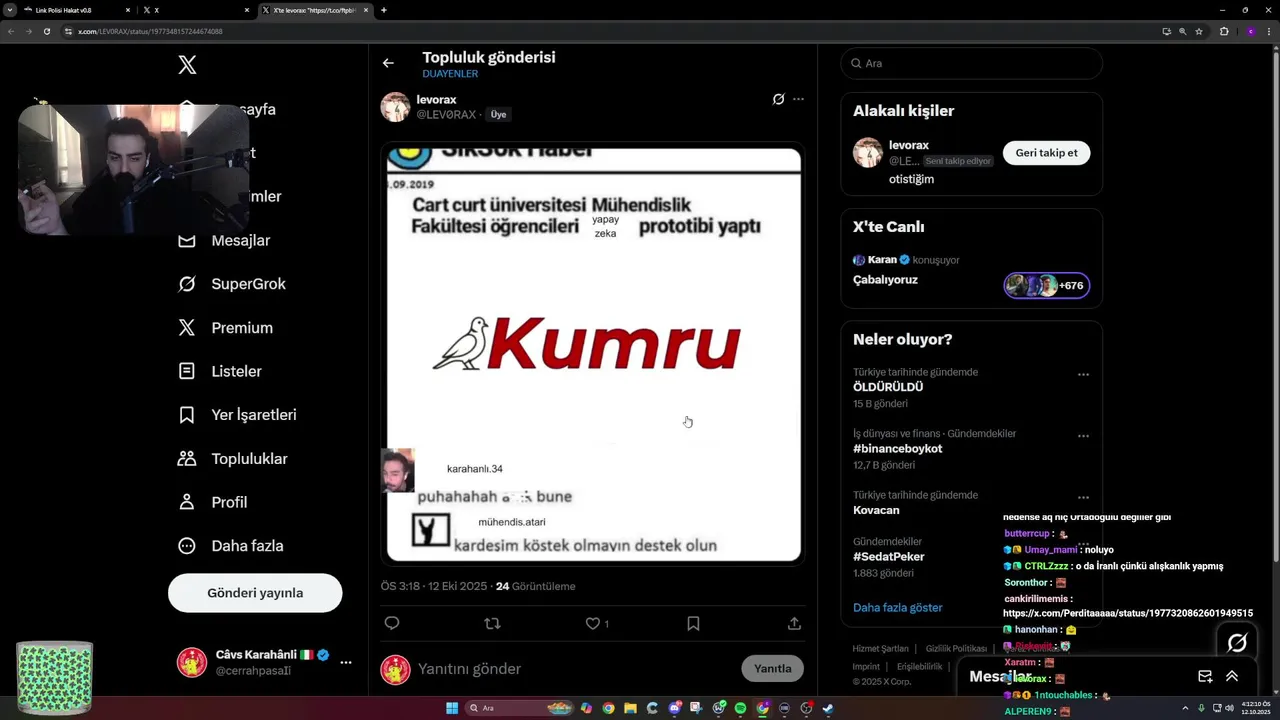Viewport: 1280px width, 720px height.
Task: Show hidden system tray icons chevron
Action: coord(1187,708)
